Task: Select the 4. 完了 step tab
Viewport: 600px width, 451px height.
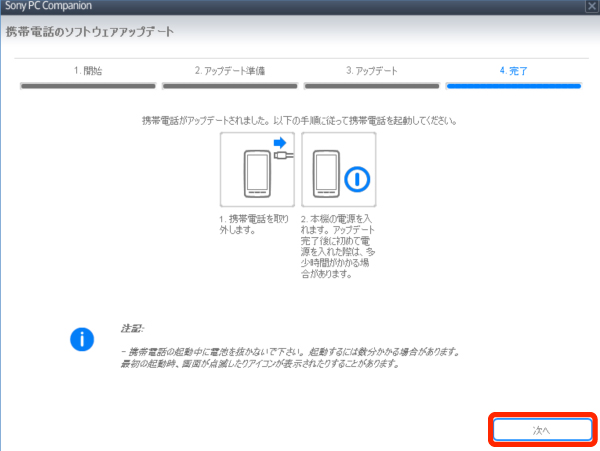Action: pos(513,71)
